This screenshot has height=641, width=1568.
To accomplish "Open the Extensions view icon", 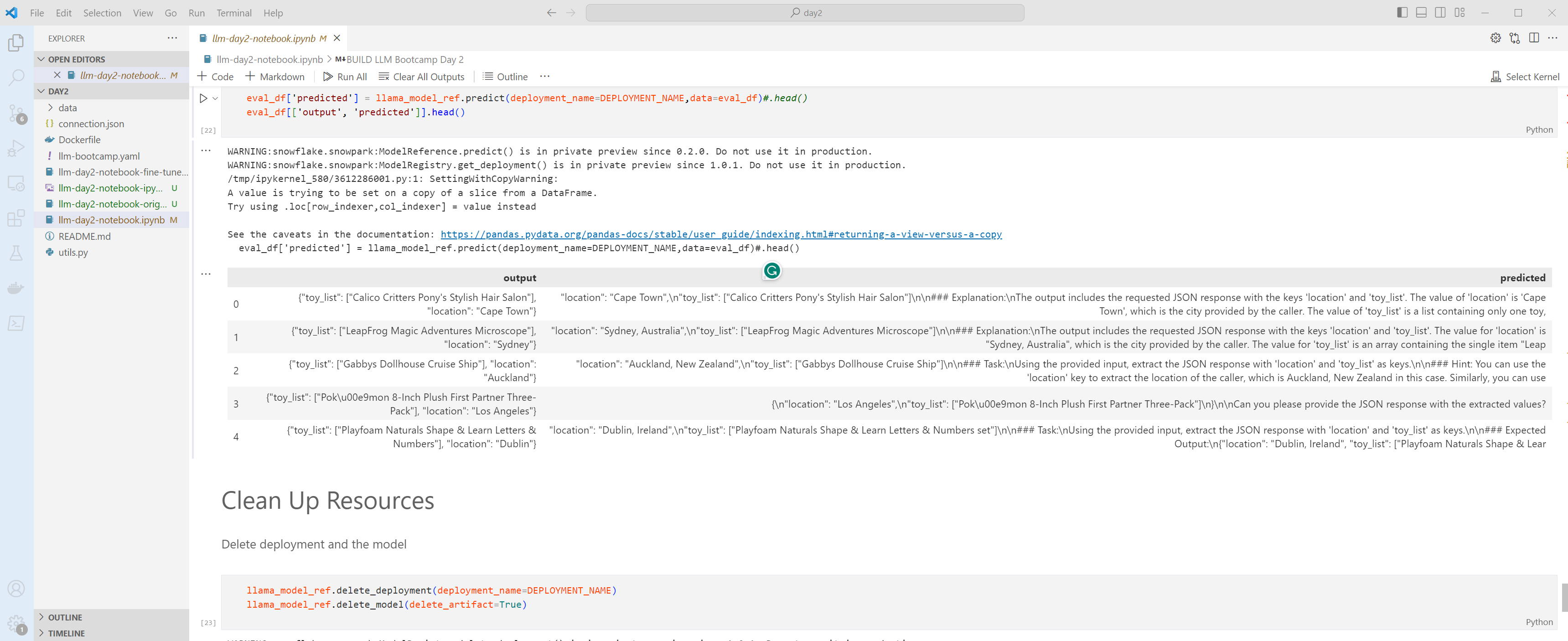I will 16,218.
